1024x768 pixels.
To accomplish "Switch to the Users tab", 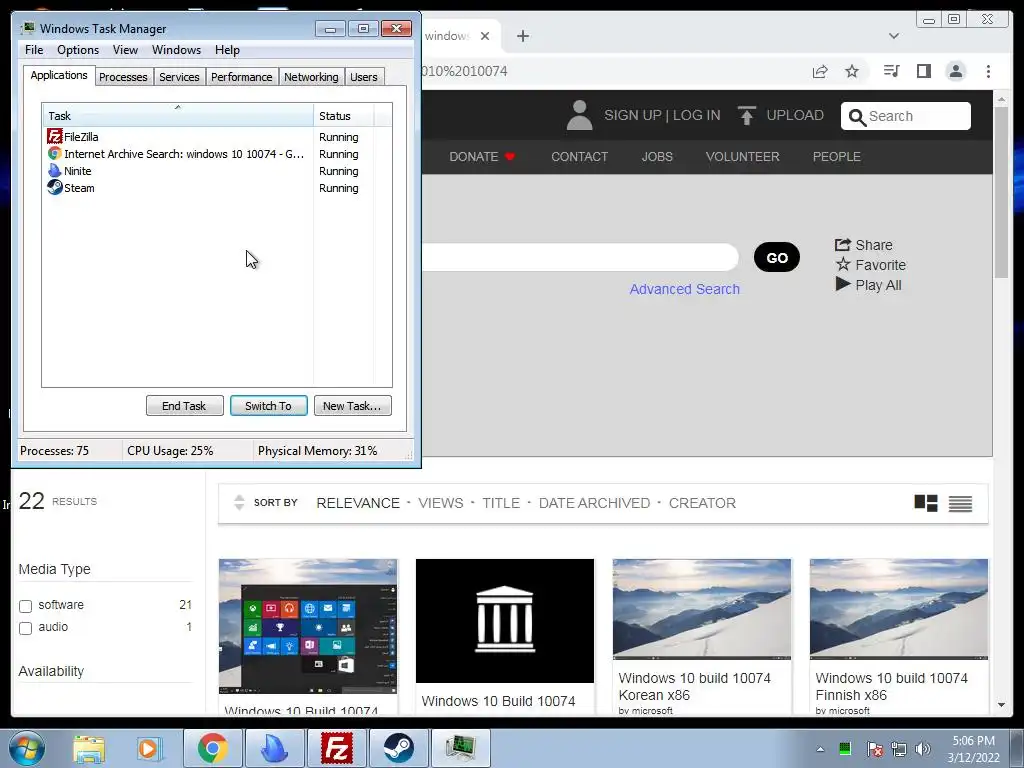I will (364, 77).
